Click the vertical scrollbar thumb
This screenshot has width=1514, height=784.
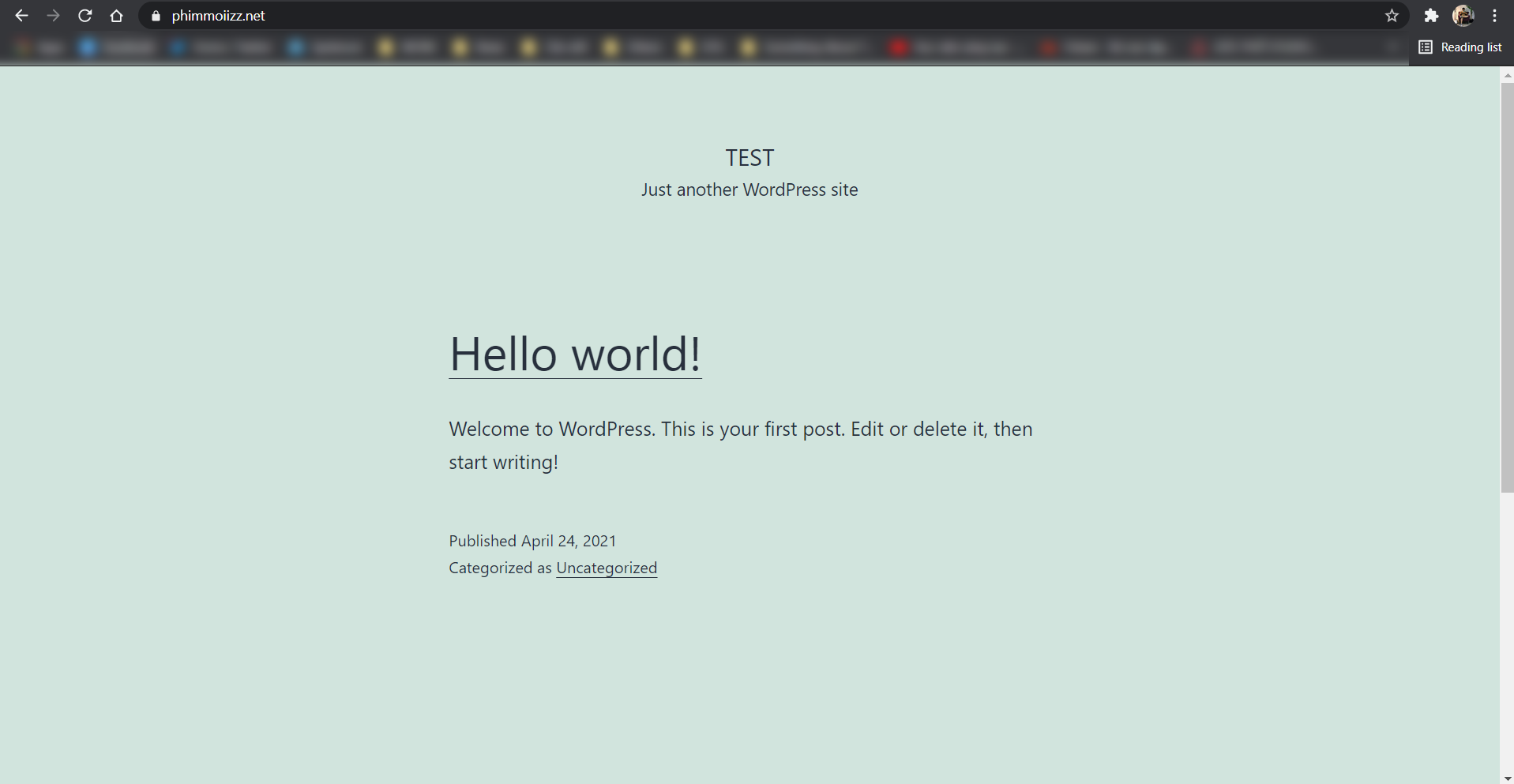tap(1507, 288)
